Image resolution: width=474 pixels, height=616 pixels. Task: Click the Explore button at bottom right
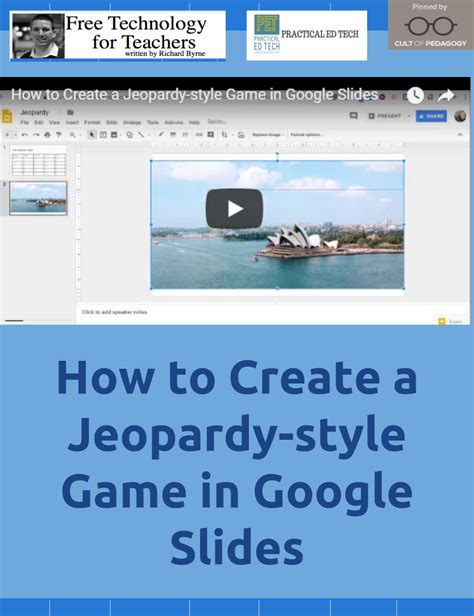coord(451,321)
